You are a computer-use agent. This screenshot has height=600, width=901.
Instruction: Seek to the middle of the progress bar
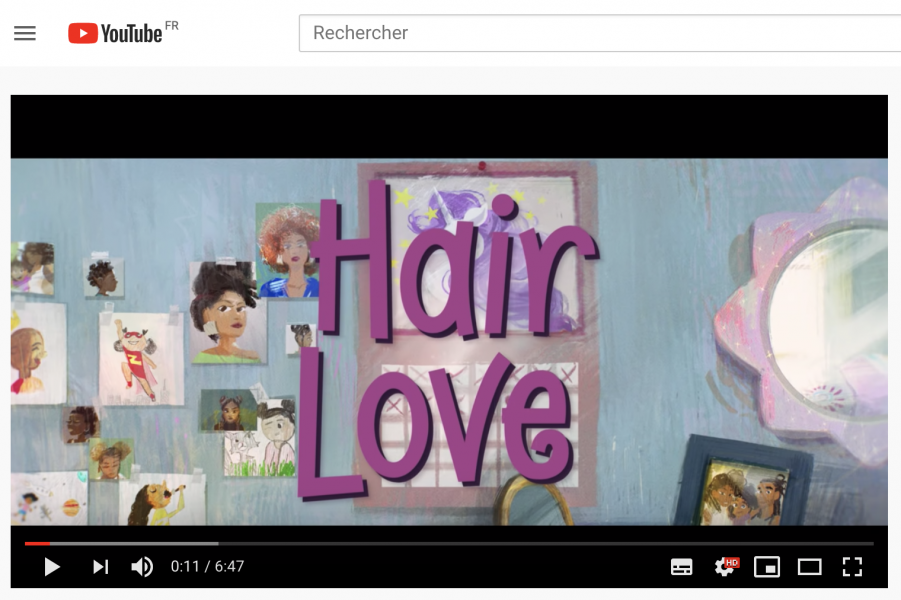[449, 543]
